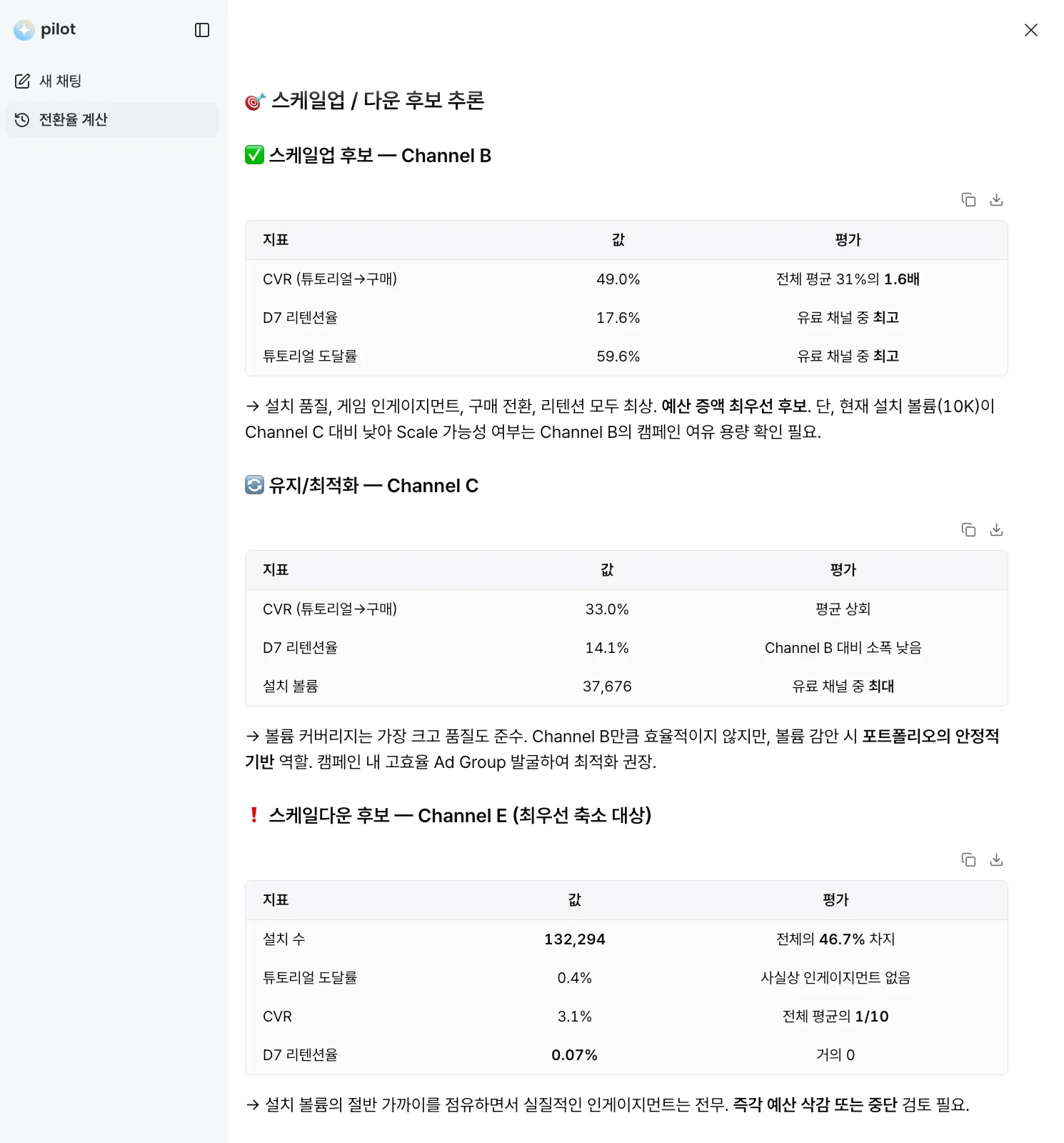Click the 평가 header in Channel C table

point(843,570)
